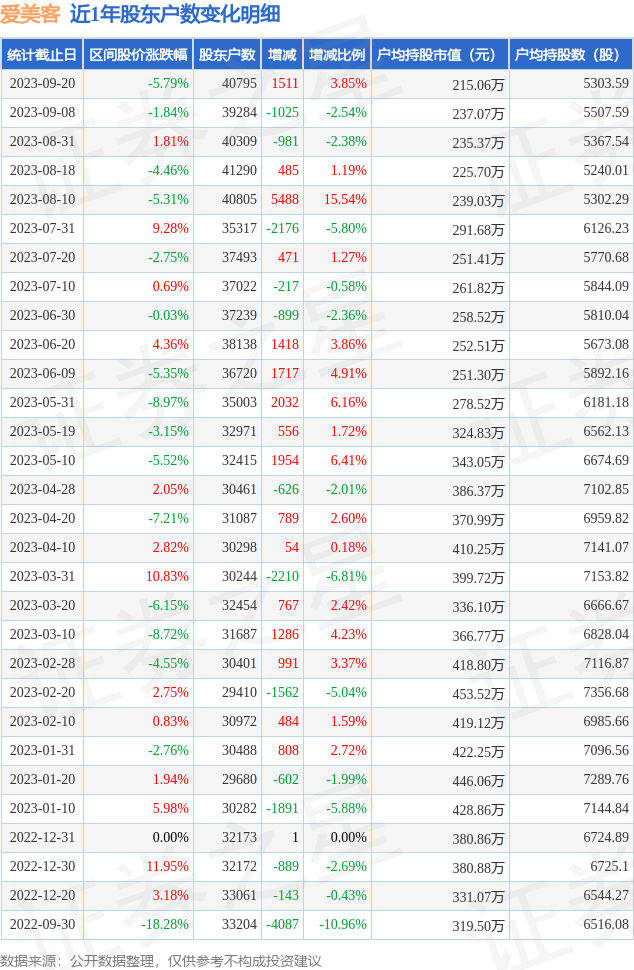Click the holding value 446.06万
Image resolution: width=634 pixels, height=970 pixels.
(x=478, y=781)
